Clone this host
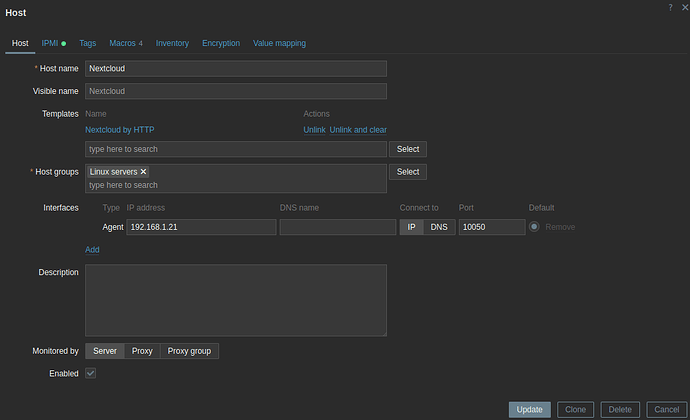Viewport: 690px width, 420px height. tap(575, 409)
